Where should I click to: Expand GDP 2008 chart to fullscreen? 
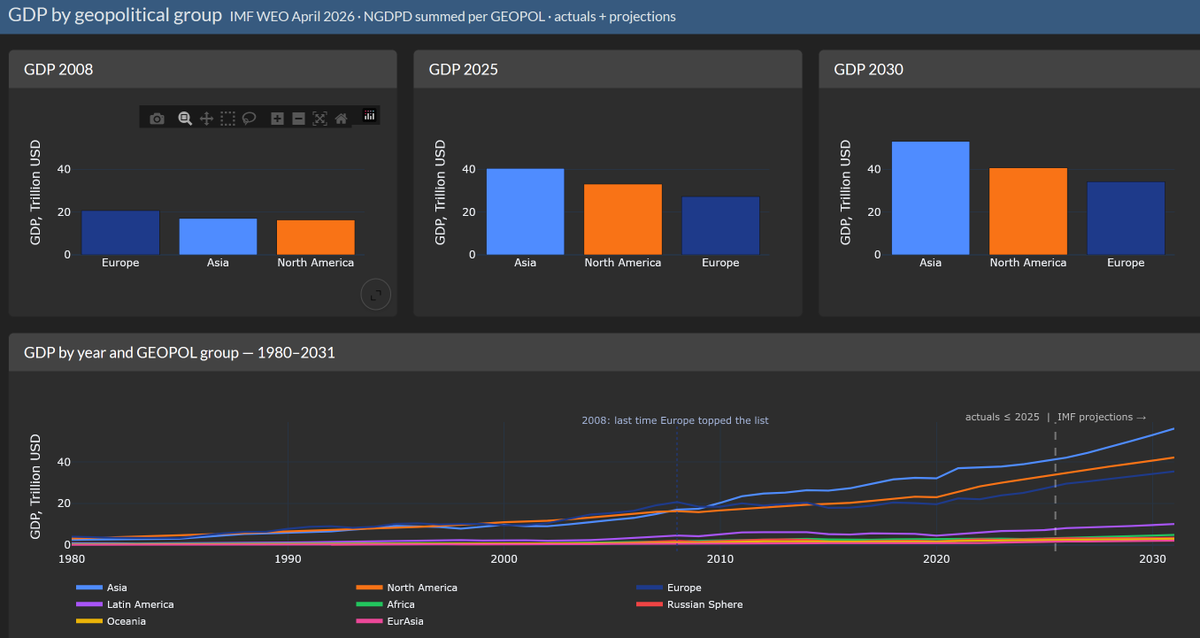point(375,295)
